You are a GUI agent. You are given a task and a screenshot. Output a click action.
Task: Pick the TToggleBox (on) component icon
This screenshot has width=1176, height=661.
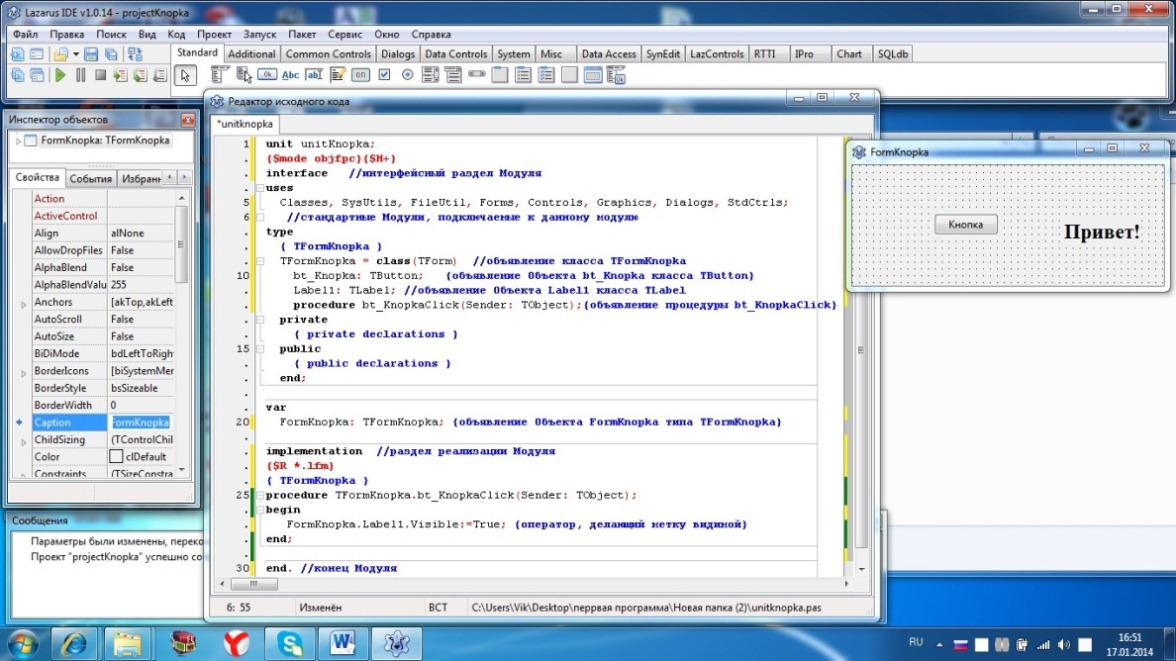click(361, 75)
